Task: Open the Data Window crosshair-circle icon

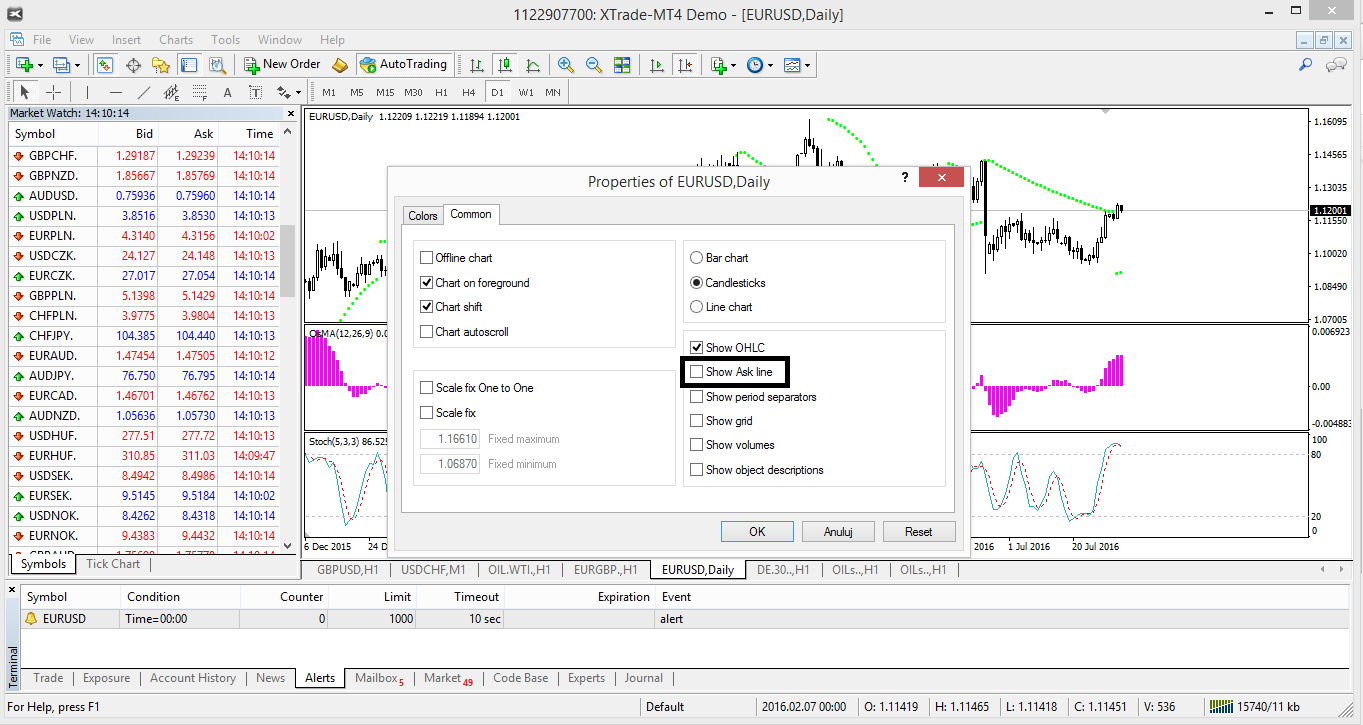Action: (x=133, y=65)
